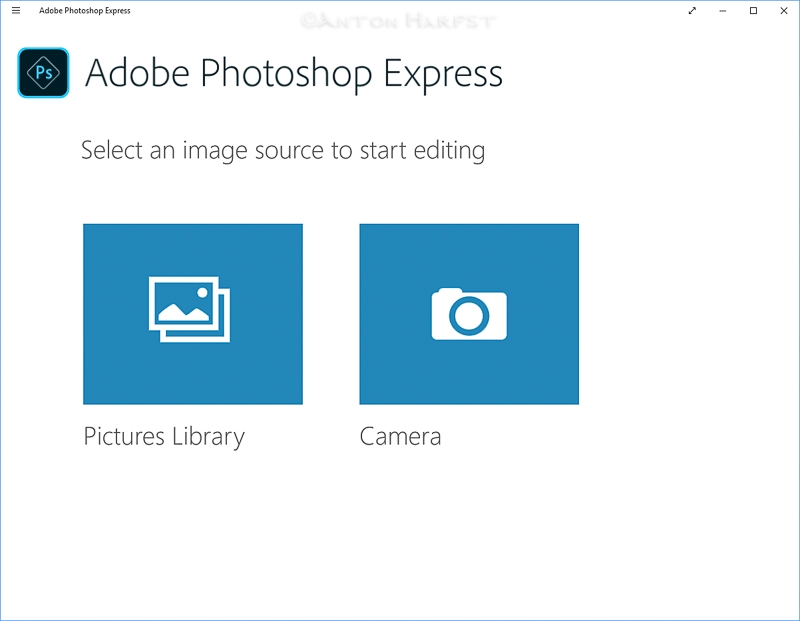Click the white camera glyph in the tile
This screenshot has height=621, width=800.
pos(469,314)
